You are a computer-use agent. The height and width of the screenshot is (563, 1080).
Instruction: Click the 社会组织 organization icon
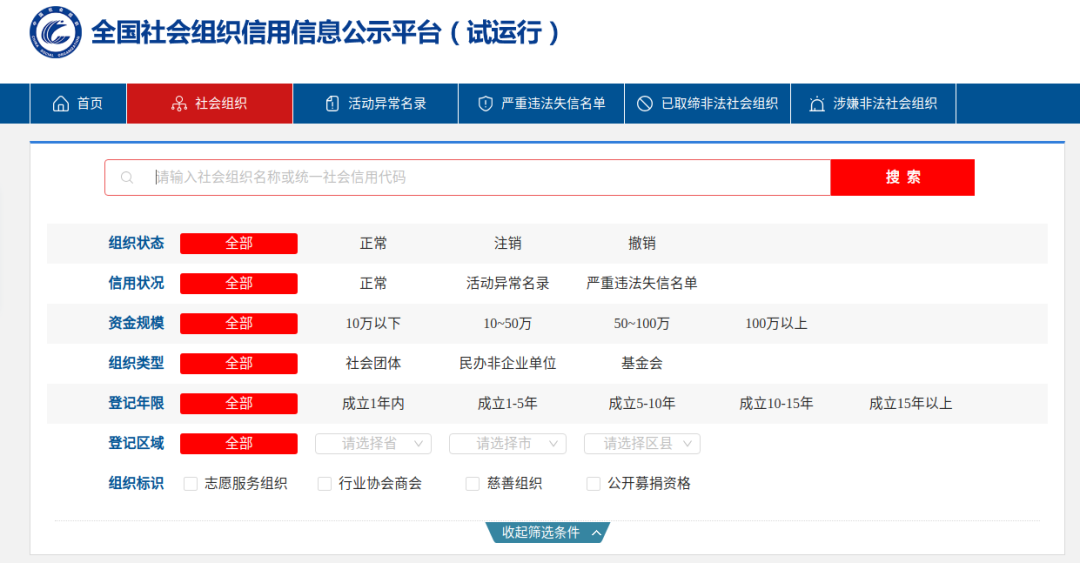(179, 103)
